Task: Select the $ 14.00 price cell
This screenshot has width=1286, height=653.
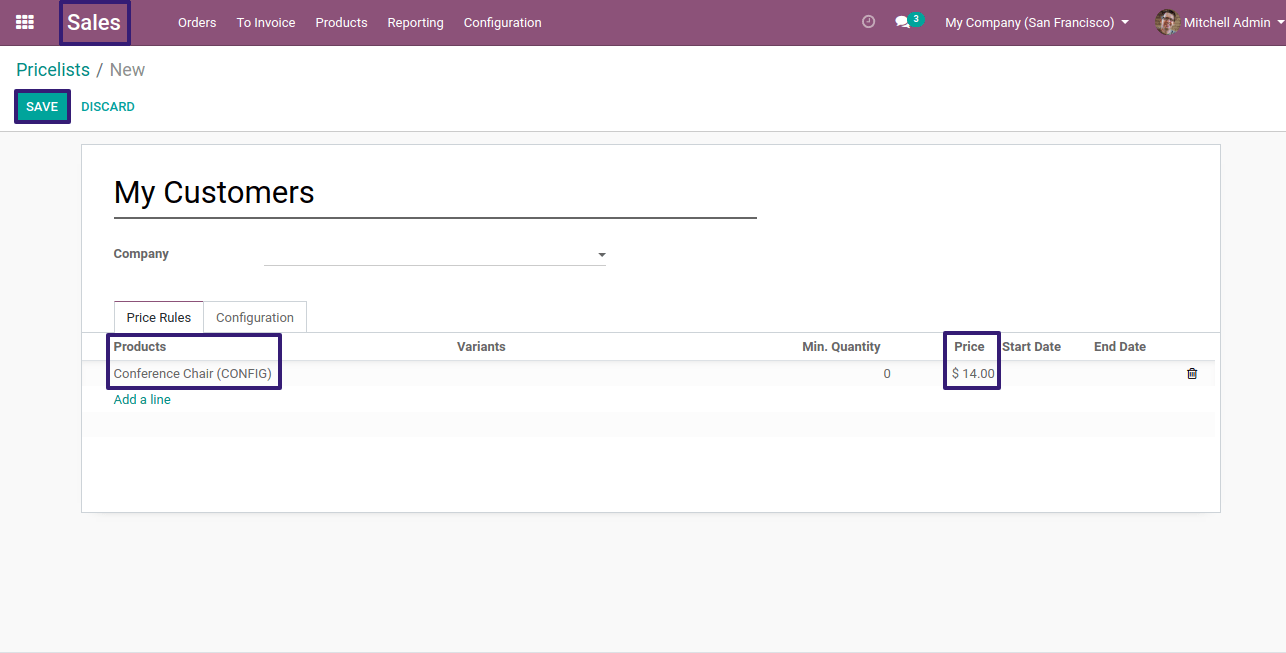Action: coord(973,374)
